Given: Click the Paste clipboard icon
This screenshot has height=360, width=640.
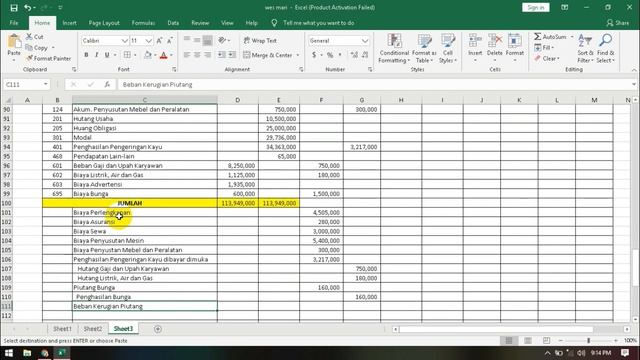Looking at the screenshot, I should coord(14,41).
